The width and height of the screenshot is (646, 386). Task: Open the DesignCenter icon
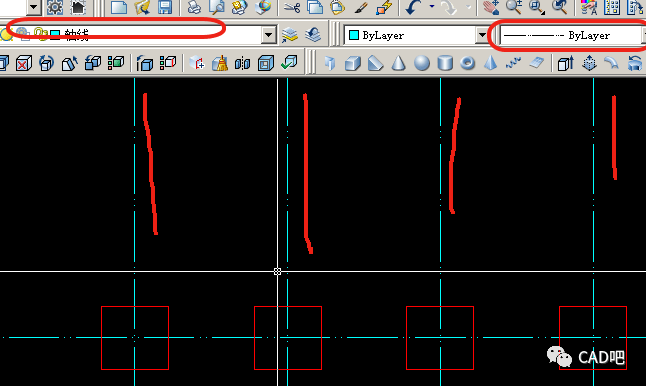[611, 7]
